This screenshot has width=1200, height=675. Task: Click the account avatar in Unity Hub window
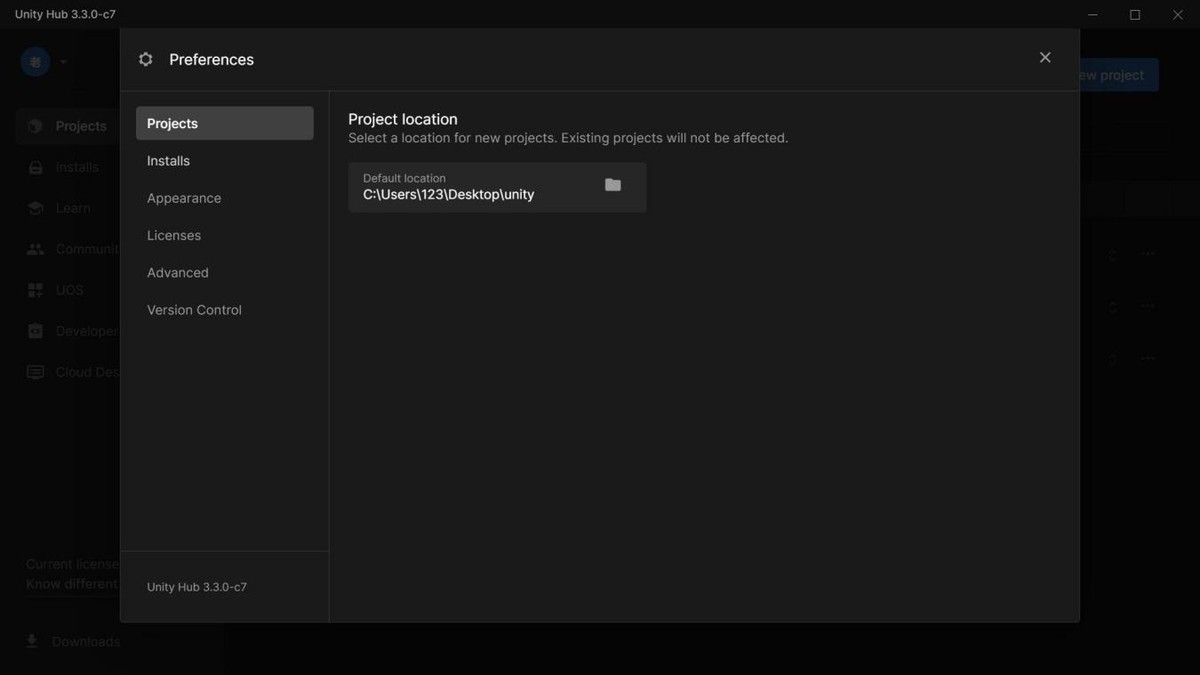[x=35, y=62]
